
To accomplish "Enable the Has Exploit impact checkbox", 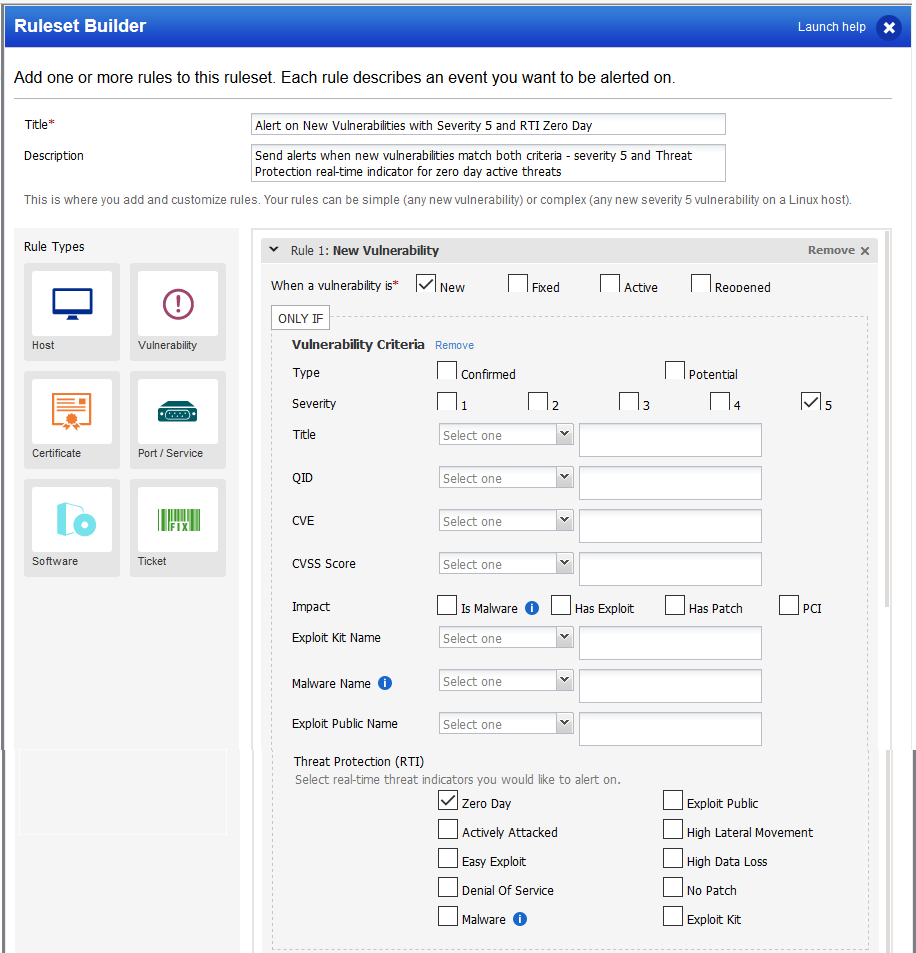I will point(560,605).
